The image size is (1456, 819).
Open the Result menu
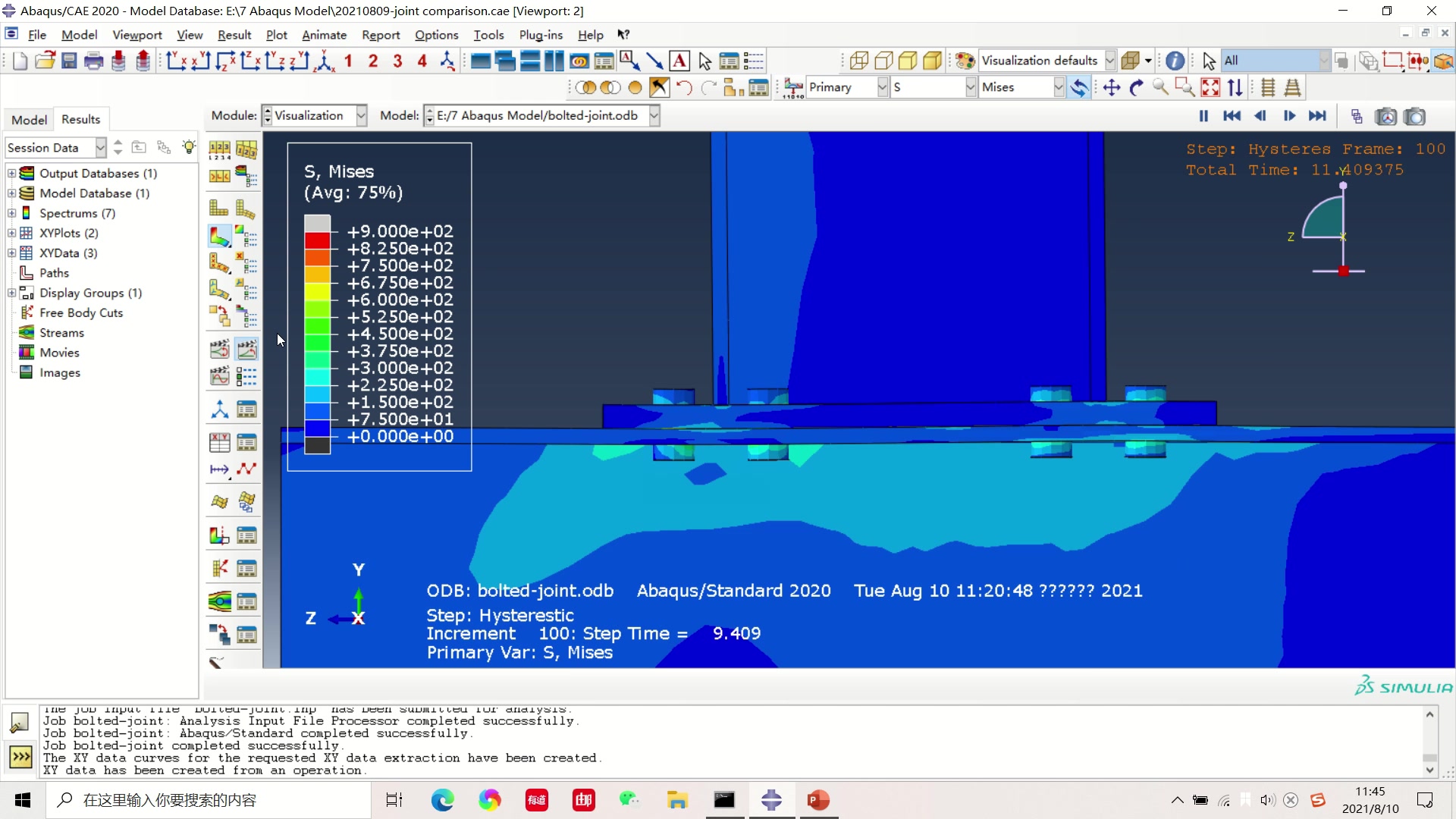click(x=234, y=35)
